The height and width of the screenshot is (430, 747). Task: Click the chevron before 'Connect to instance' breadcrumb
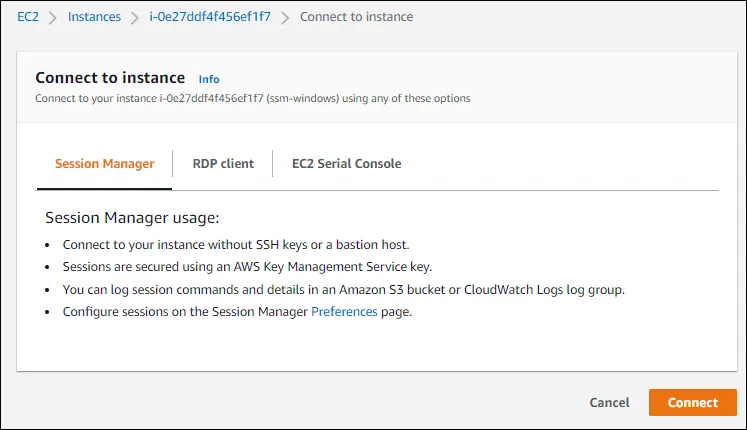point(285,17)
